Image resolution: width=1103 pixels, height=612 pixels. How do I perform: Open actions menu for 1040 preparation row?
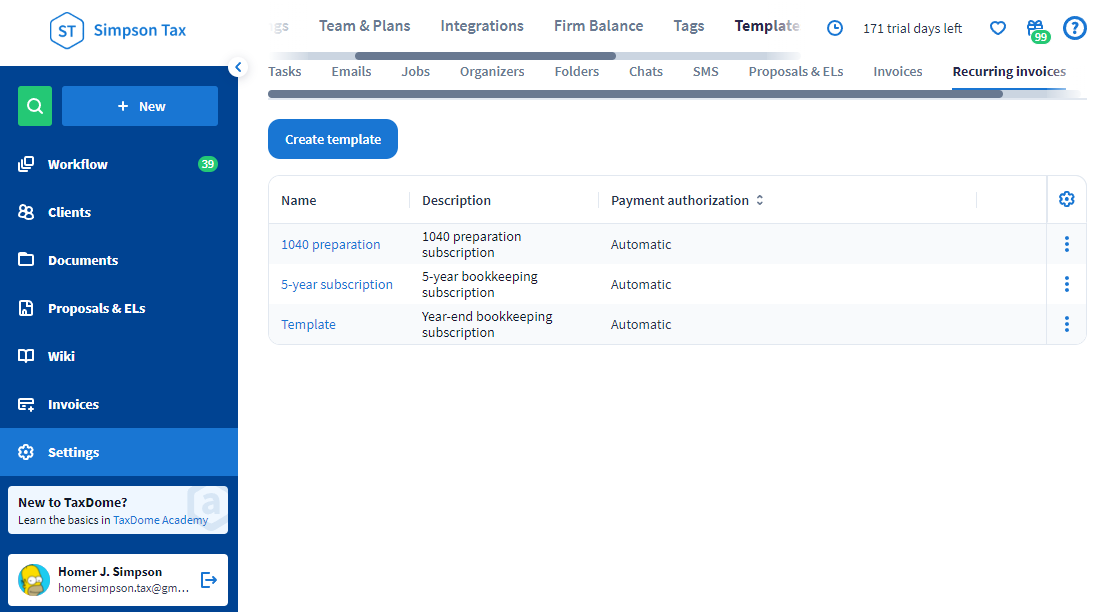click(1066, 243)
